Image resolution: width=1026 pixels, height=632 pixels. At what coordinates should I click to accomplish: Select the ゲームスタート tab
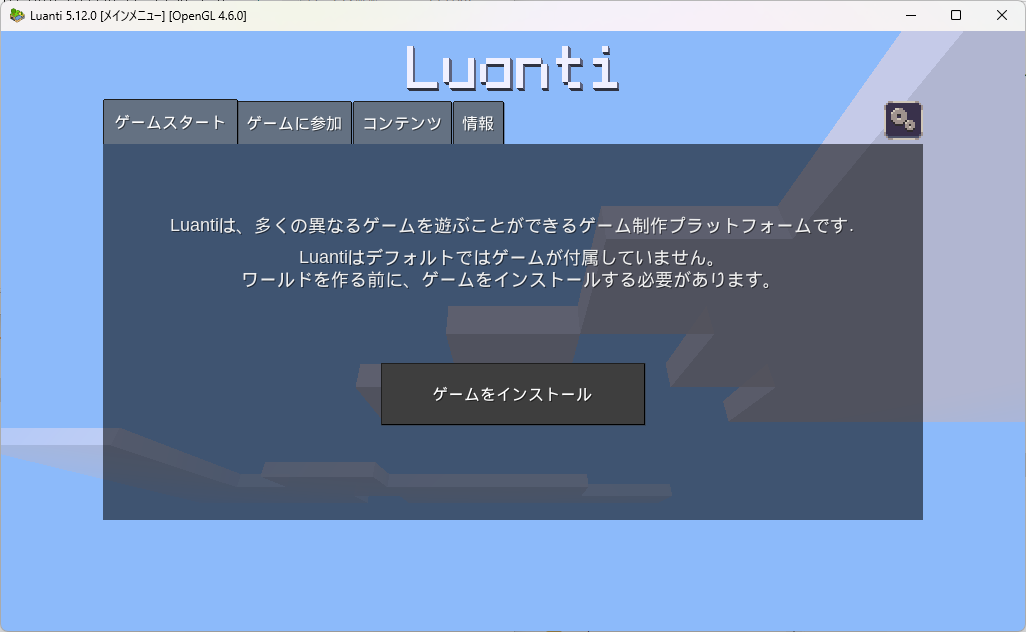(x=170, y=122)
